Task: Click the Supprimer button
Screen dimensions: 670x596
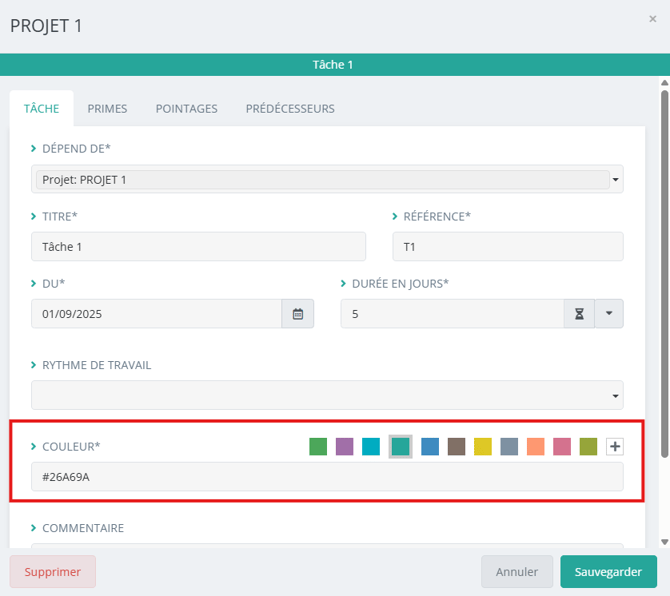Action: pos(53,572)
